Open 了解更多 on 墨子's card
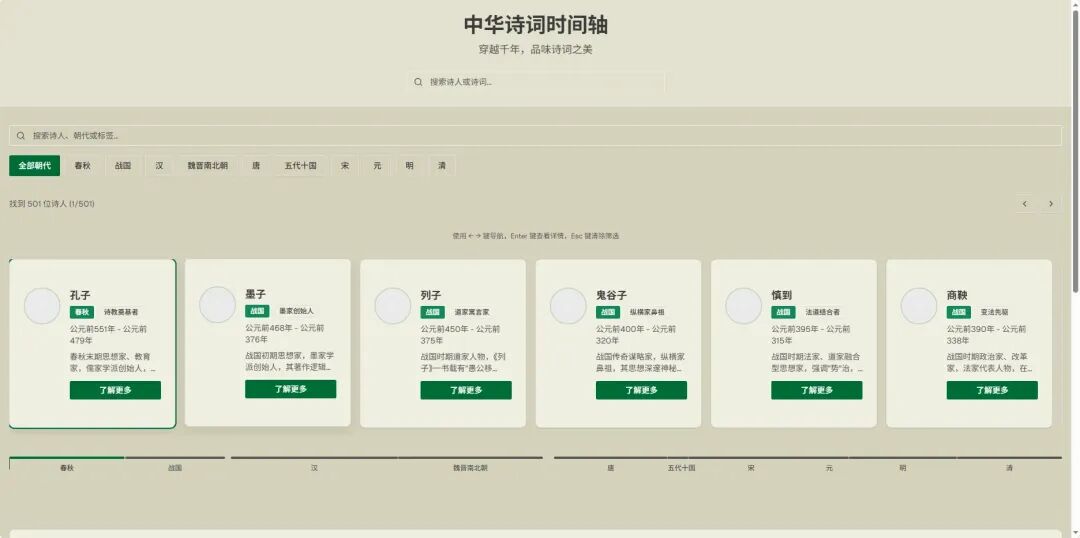The height and width of the screenshot is (538, 1080). [x=291, y=389]
